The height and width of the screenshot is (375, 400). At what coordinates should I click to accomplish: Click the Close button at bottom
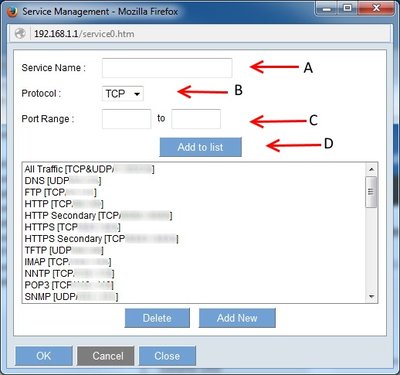click(167, 356)
